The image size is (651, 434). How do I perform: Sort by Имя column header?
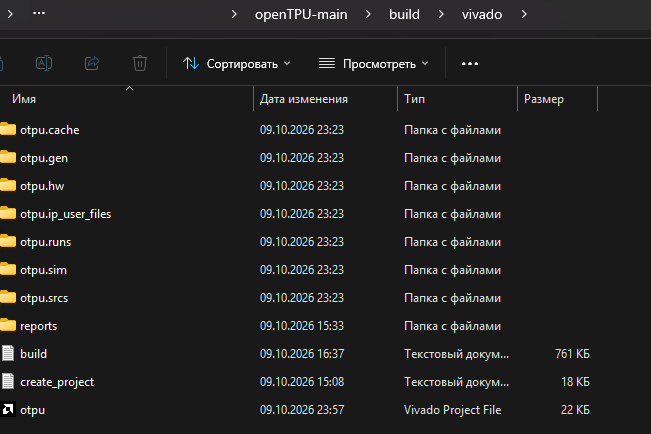click(24, 99)
